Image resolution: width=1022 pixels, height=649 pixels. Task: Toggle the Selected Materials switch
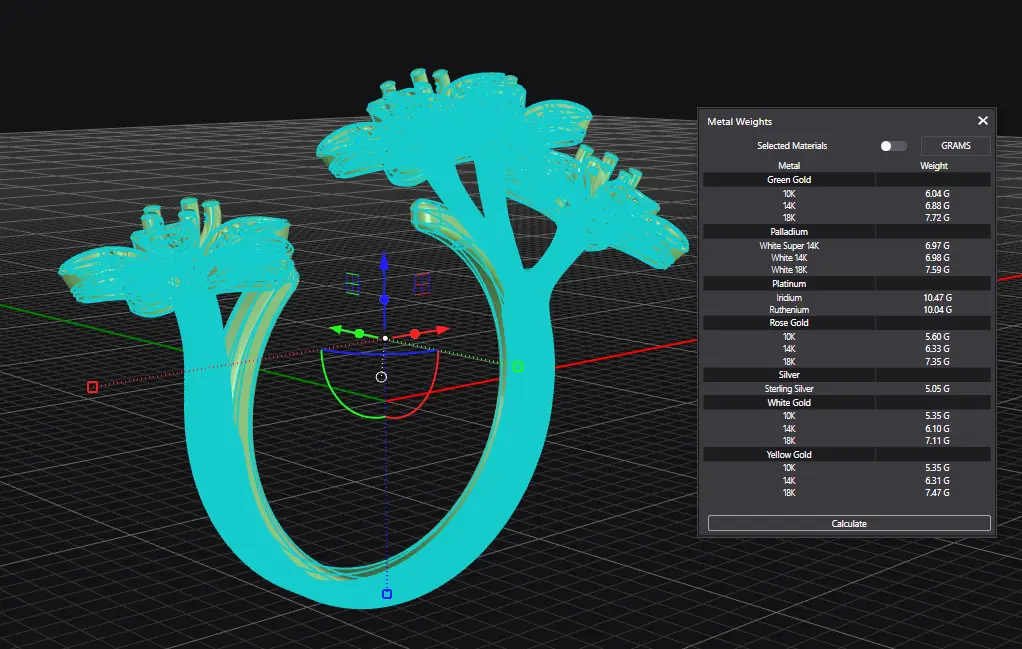[x=893, y=146]
